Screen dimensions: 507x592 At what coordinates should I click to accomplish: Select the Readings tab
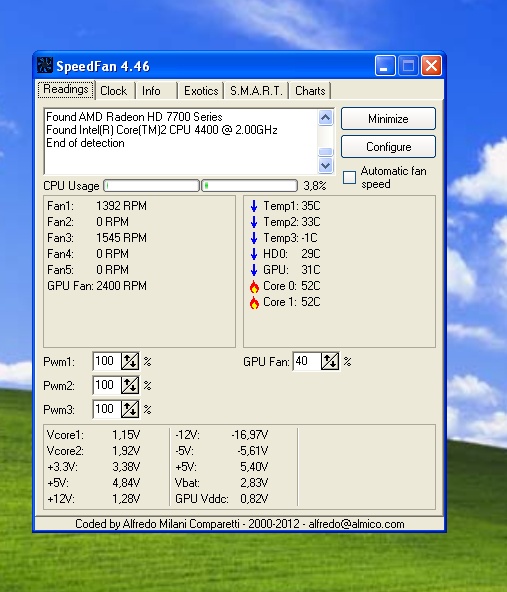pos(66,90)
